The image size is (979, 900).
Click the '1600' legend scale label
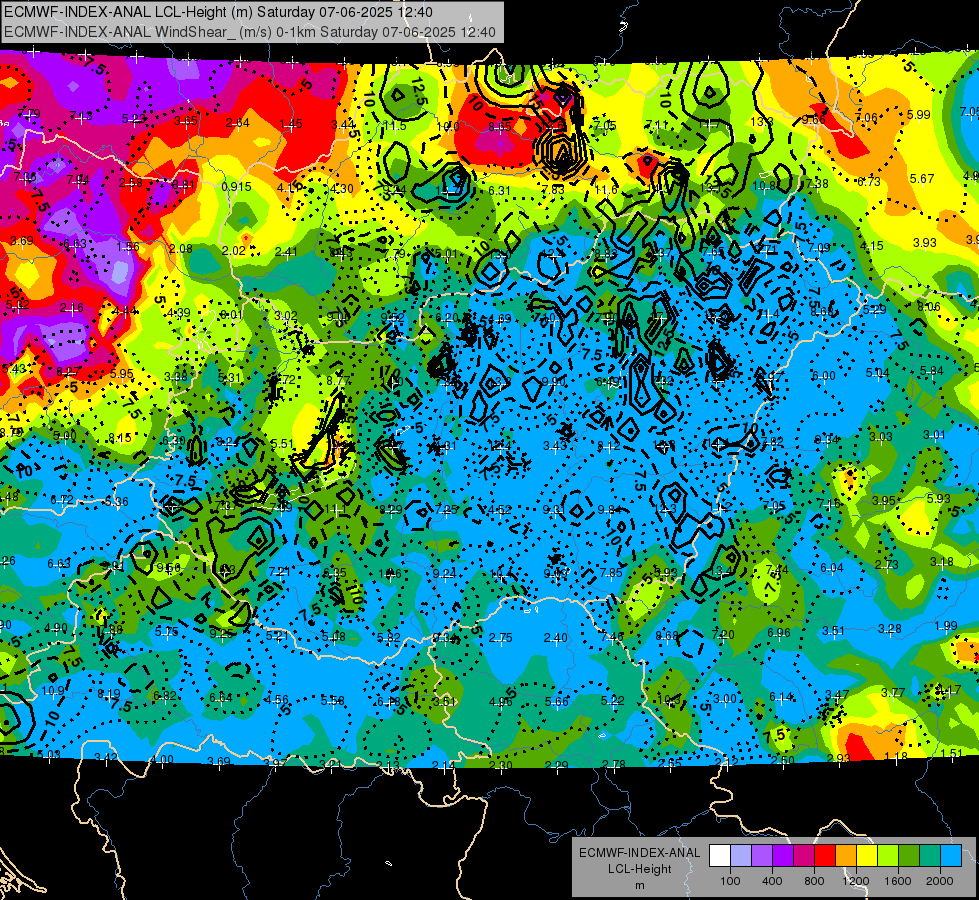pos(897,881)
